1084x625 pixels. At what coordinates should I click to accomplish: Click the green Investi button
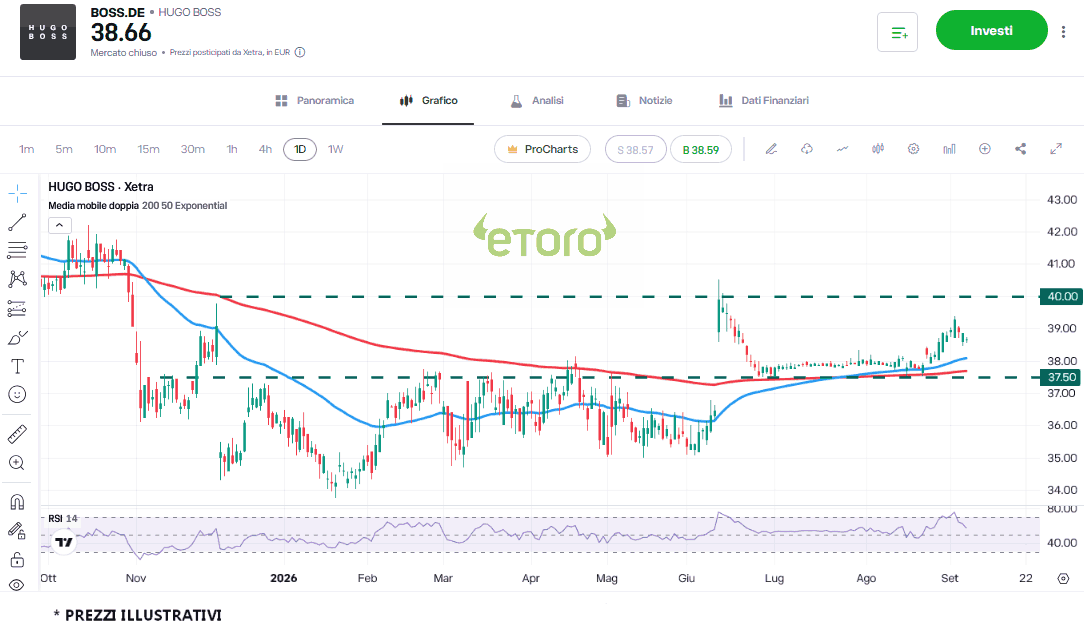coord(991,30)
